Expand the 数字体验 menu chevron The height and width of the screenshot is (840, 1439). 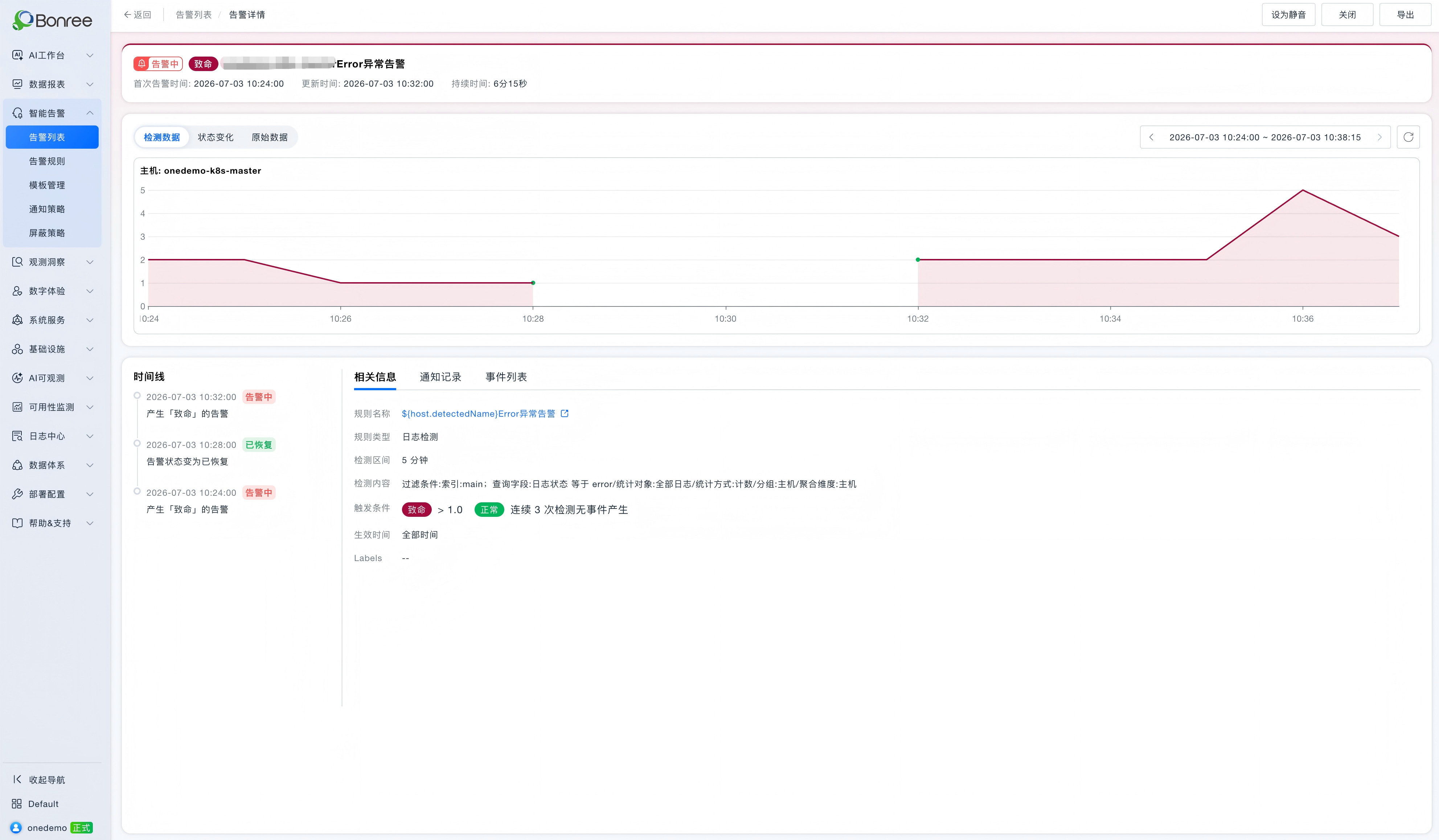[90, 291]
